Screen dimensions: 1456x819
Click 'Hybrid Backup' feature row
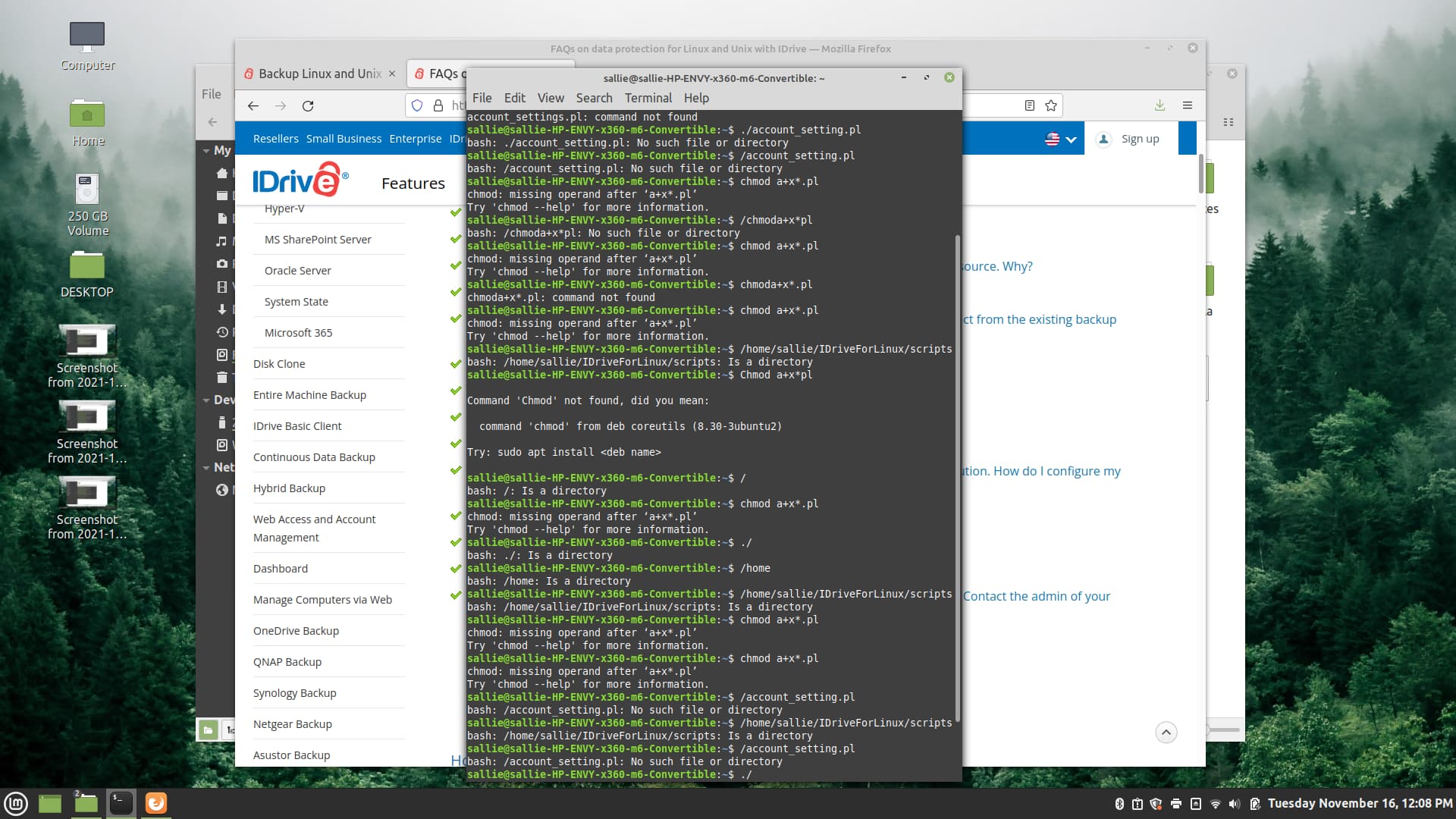pos(328,488)
